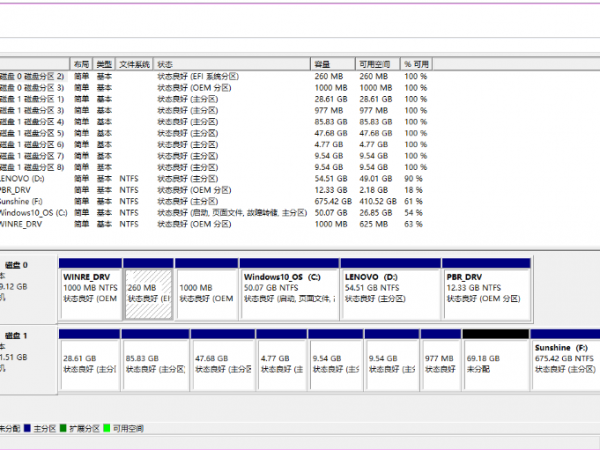Click the blue 主分区 legend swatch
This screenshot has width=600, height=450.
27,429
